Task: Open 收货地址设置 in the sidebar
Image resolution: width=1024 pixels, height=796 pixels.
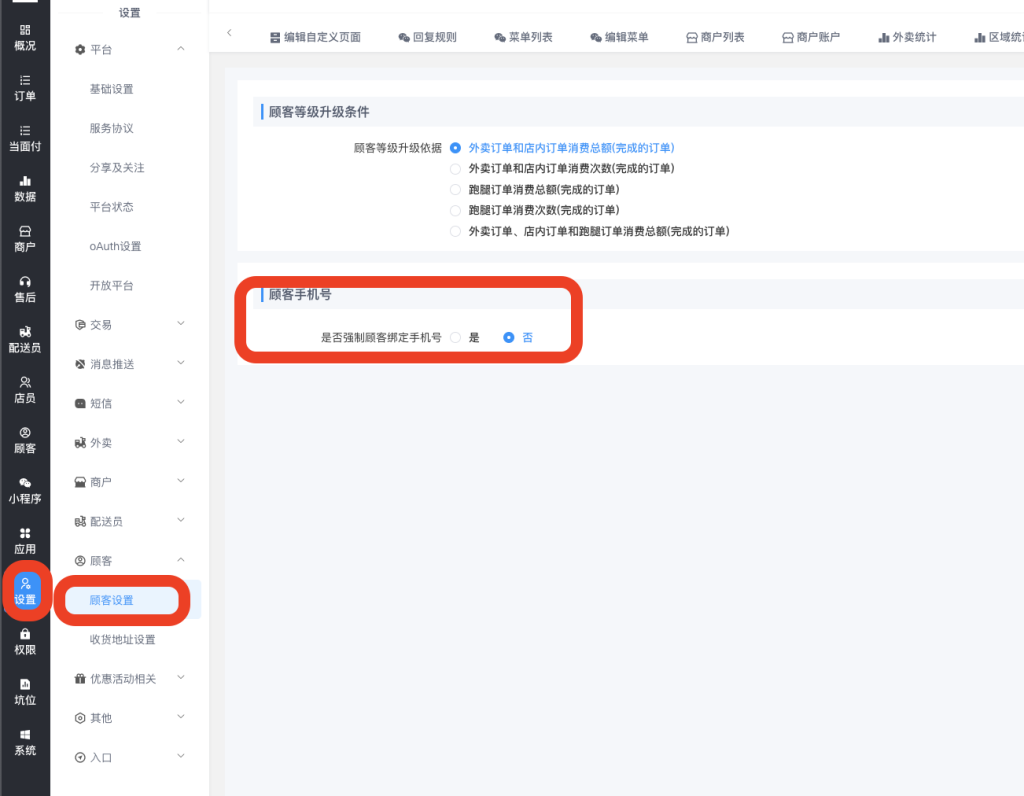Action: pyautogui.click(x=122, y=640)
